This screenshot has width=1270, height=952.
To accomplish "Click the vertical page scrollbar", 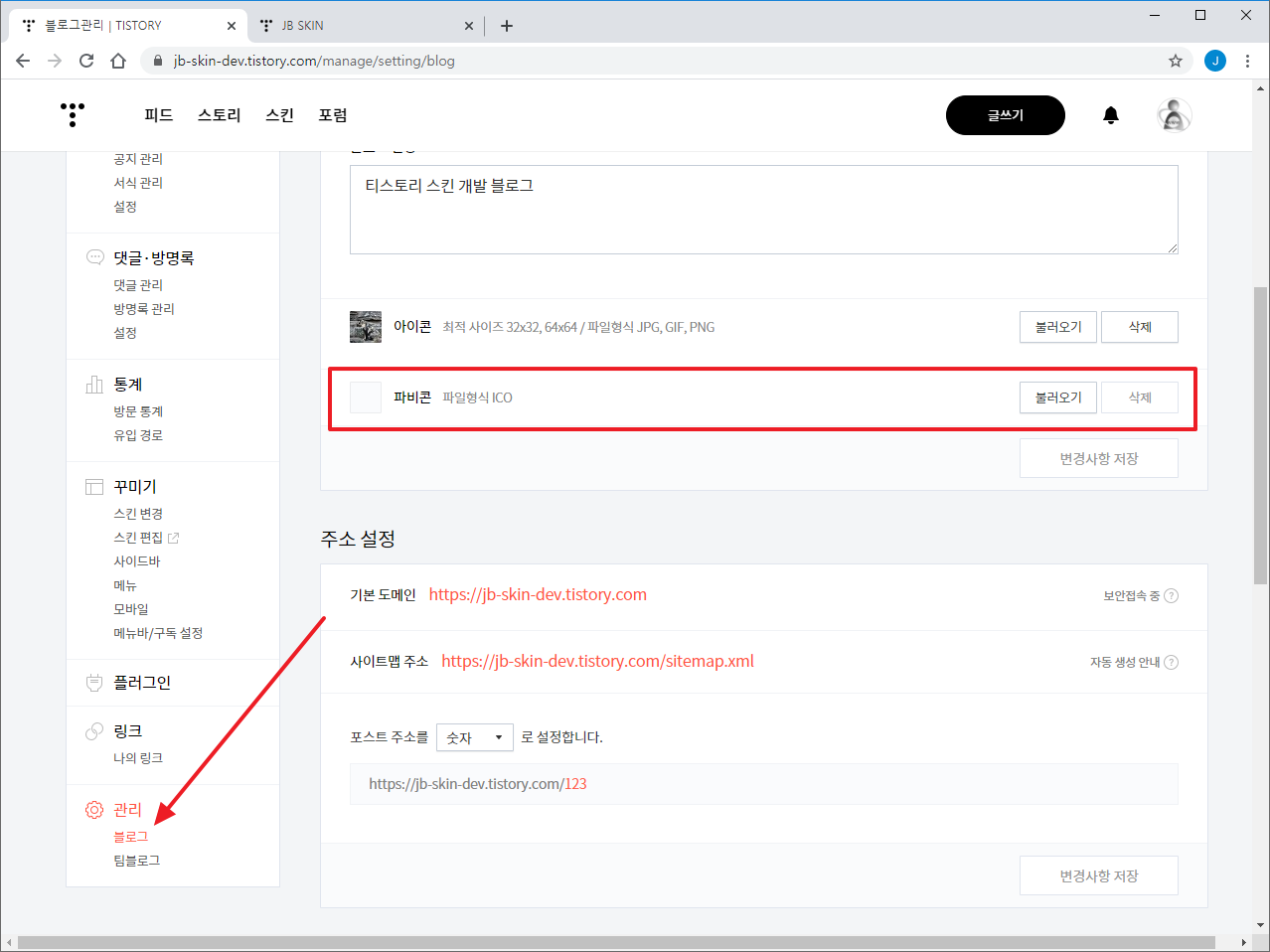I will pyautogui.click(x=1261, y=437).
